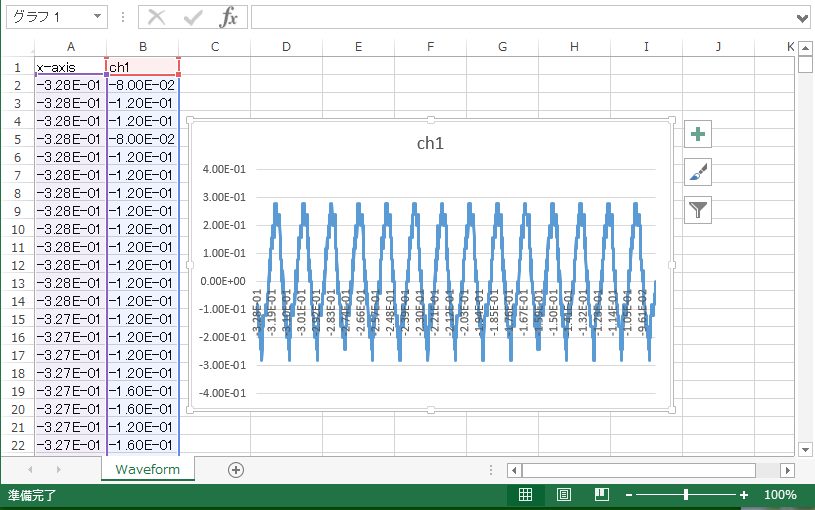Click the Enter checkmark in formula bar
Screen dimensions: 815x510
(193, 17)
